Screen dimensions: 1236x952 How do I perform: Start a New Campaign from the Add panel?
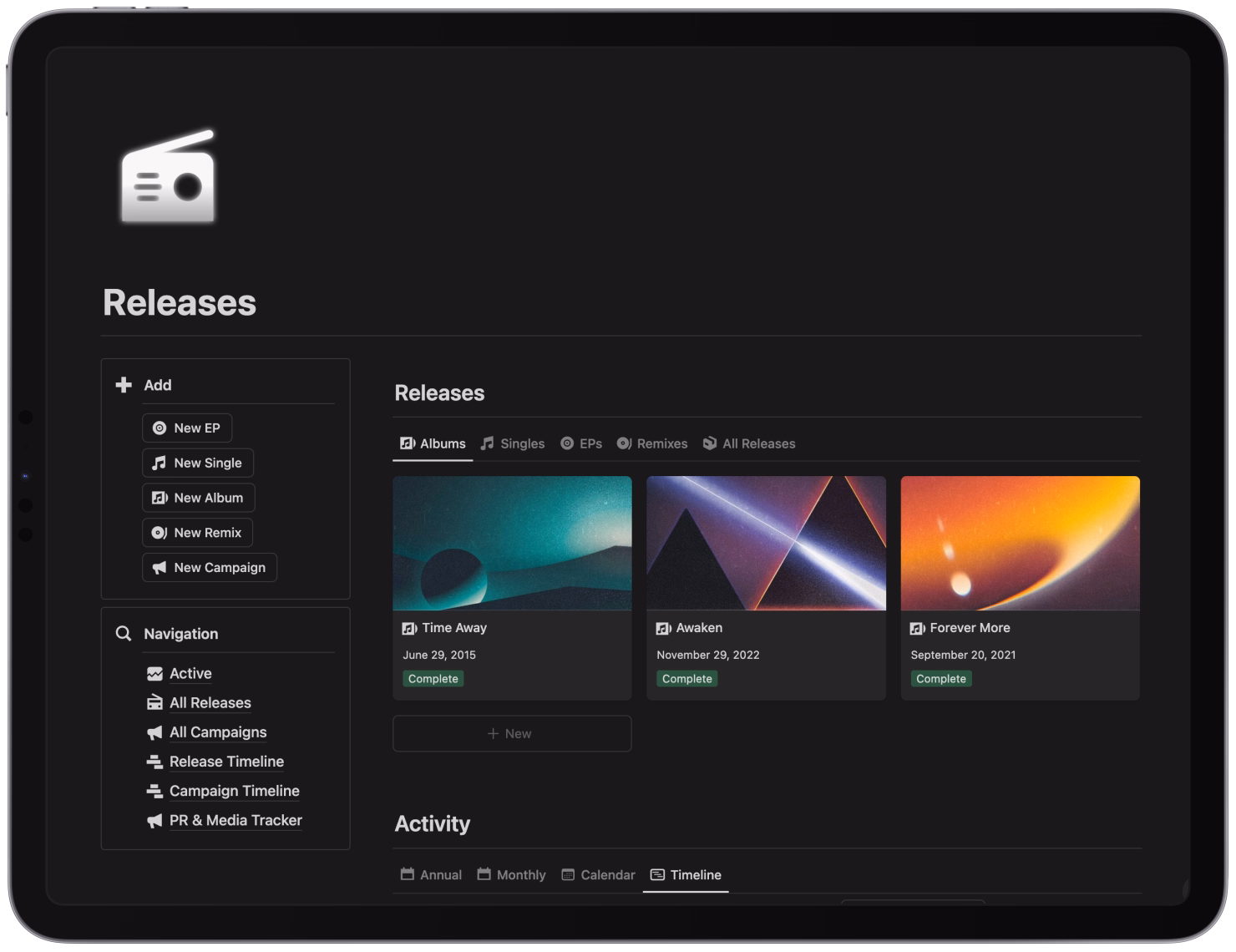tap(210, 567)
